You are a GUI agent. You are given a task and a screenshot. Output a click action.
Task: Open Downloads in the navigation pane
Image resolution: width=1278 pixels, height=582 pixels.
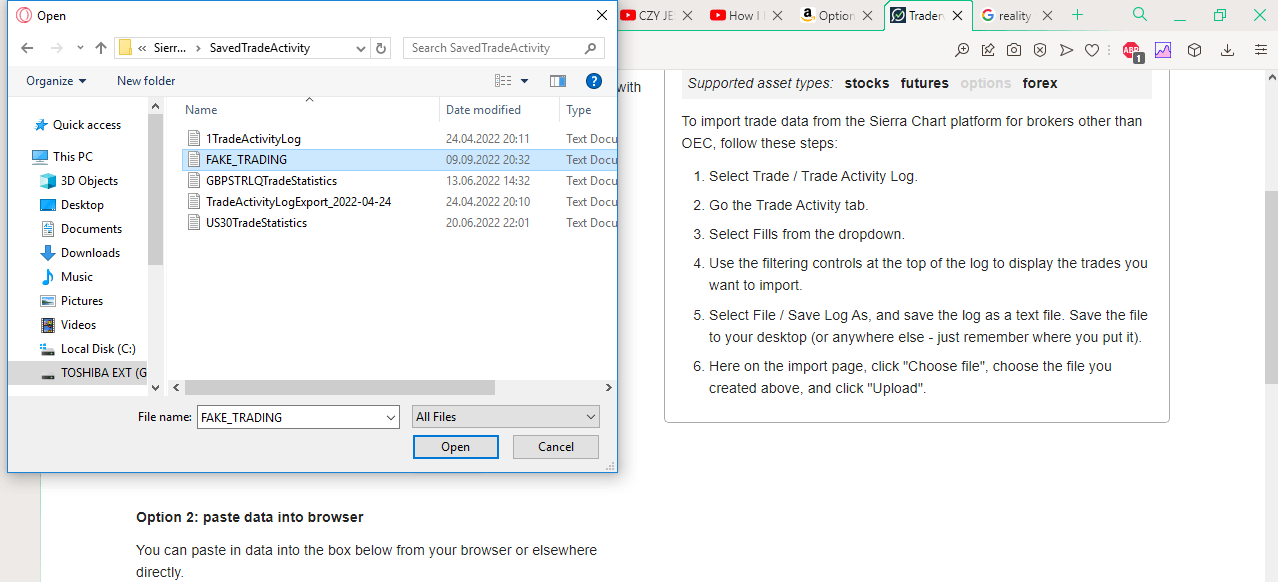click(x=90, y=253)
